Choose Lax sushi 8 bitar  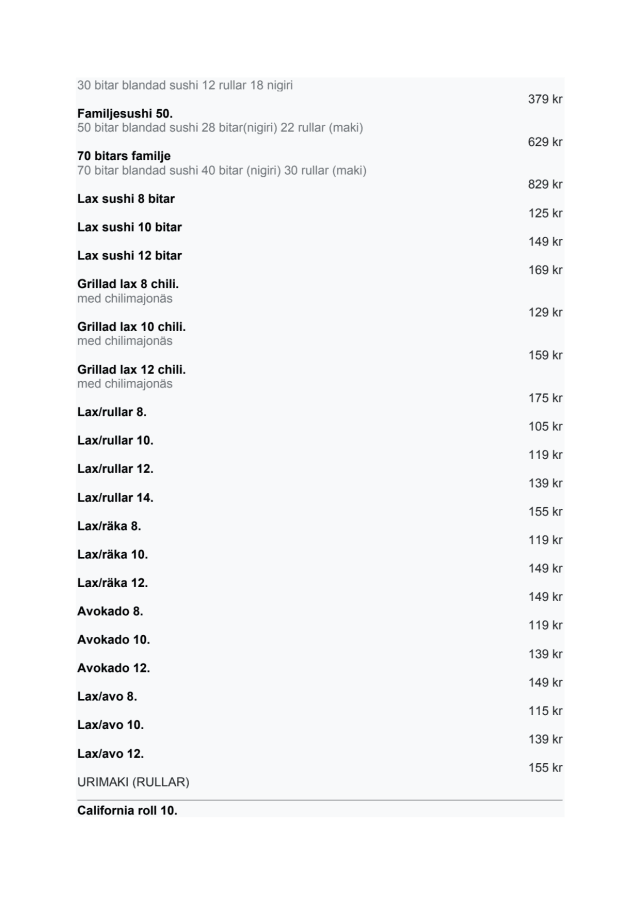(125, 199)
